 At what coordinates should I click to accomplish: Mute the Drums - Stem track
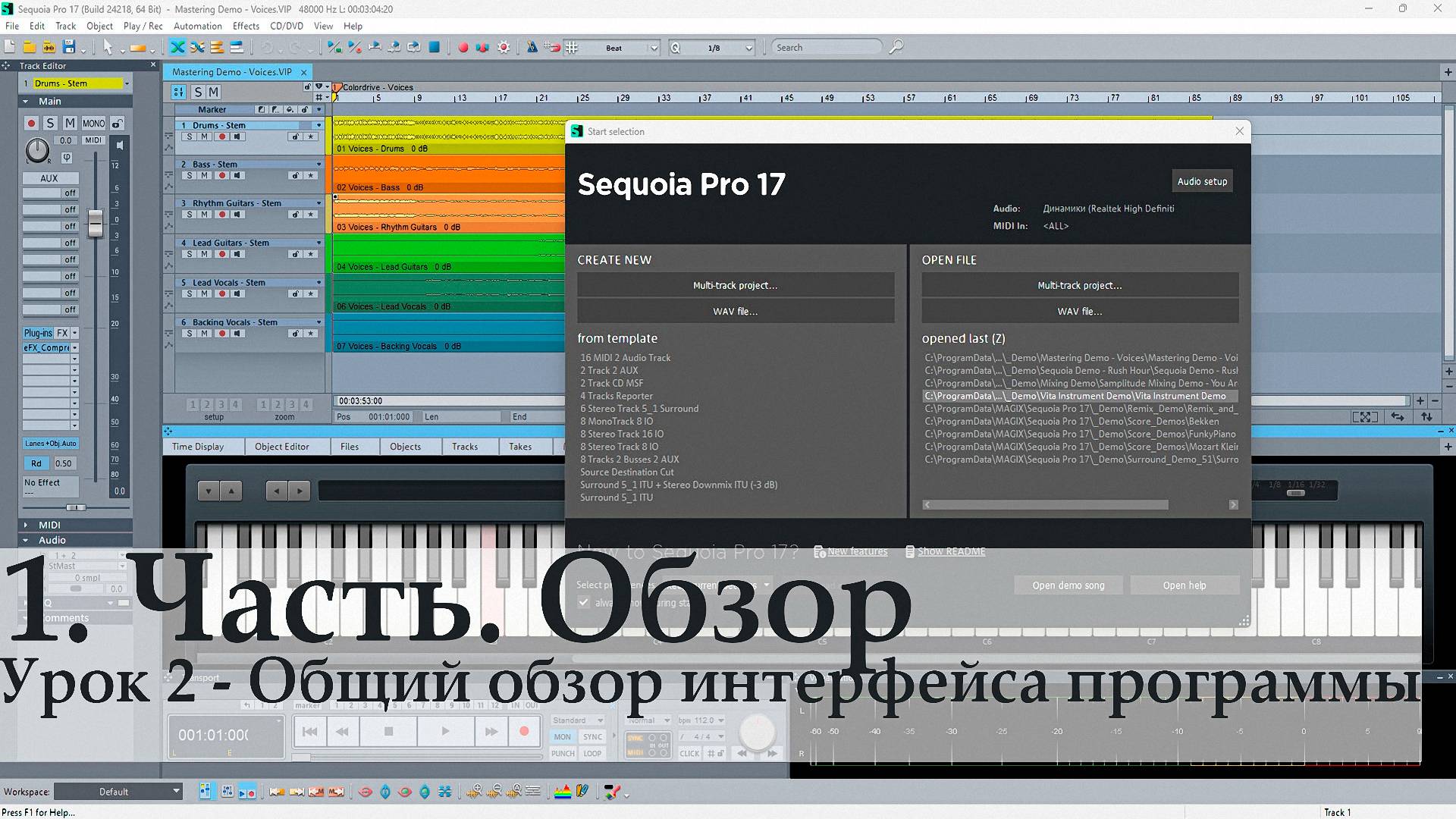pyautogui.click(x=204, y=136)
